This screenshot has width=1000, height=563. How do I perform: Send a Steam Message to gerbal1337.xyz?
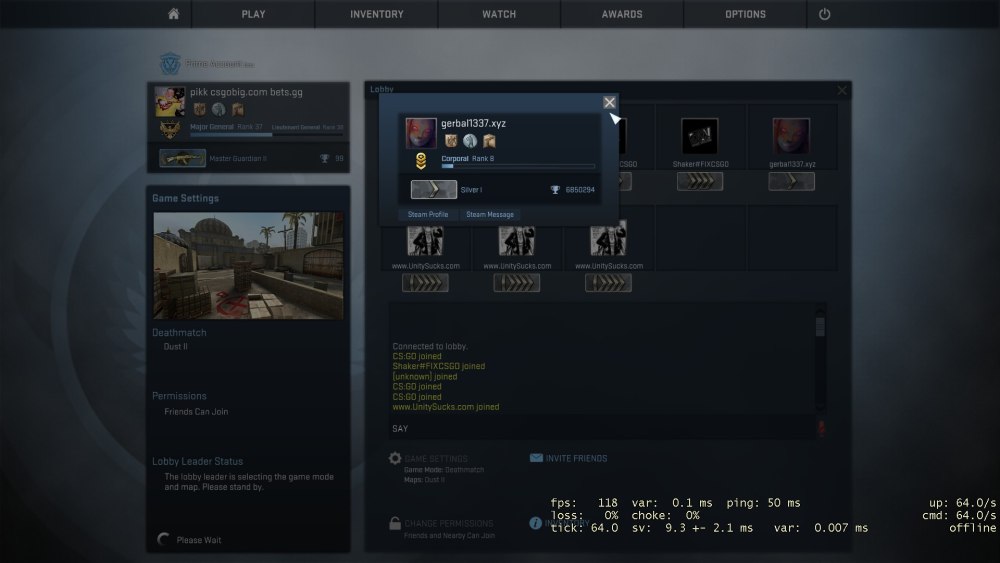point(490,214)
